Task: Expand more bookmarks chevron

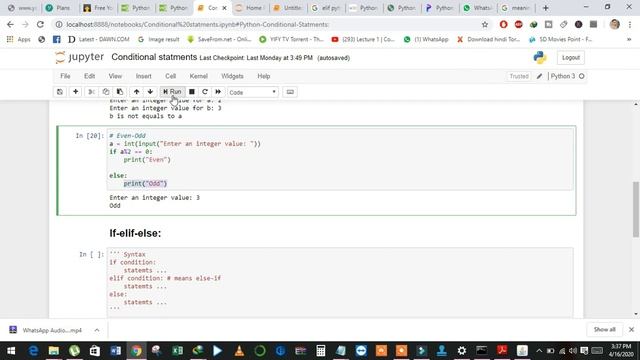Action: (629, 40)
